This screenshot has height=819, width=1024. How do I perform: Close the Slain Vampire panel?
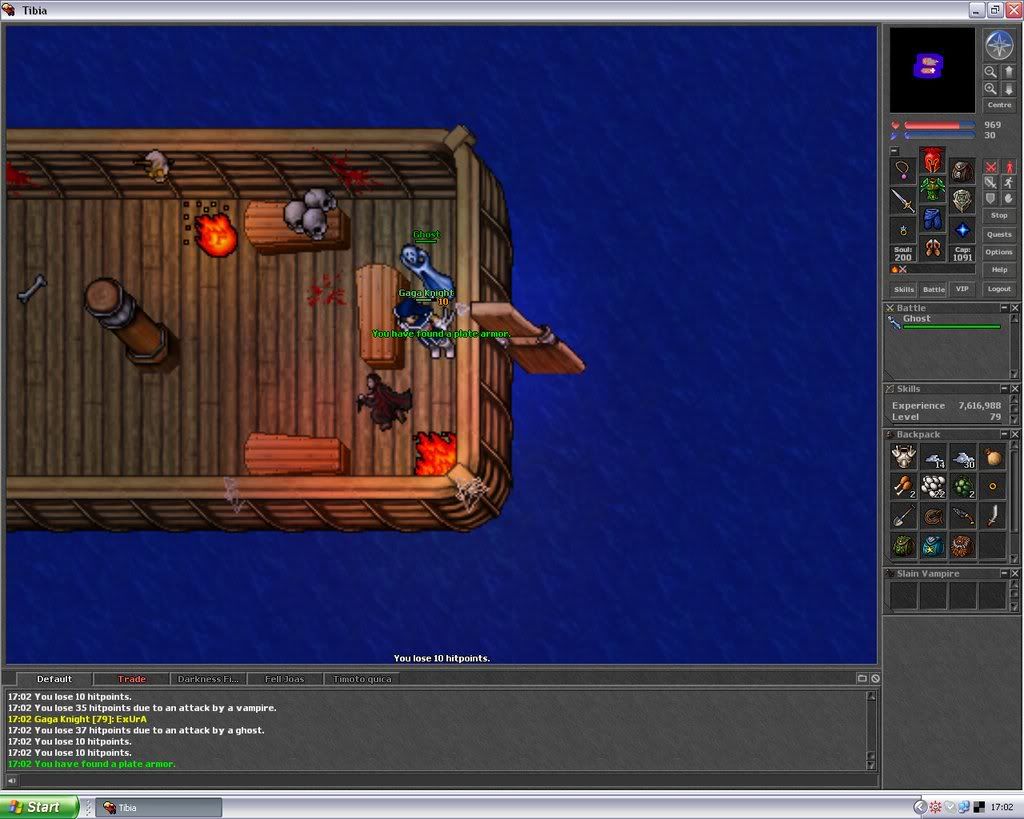[x=1014, y=573]
